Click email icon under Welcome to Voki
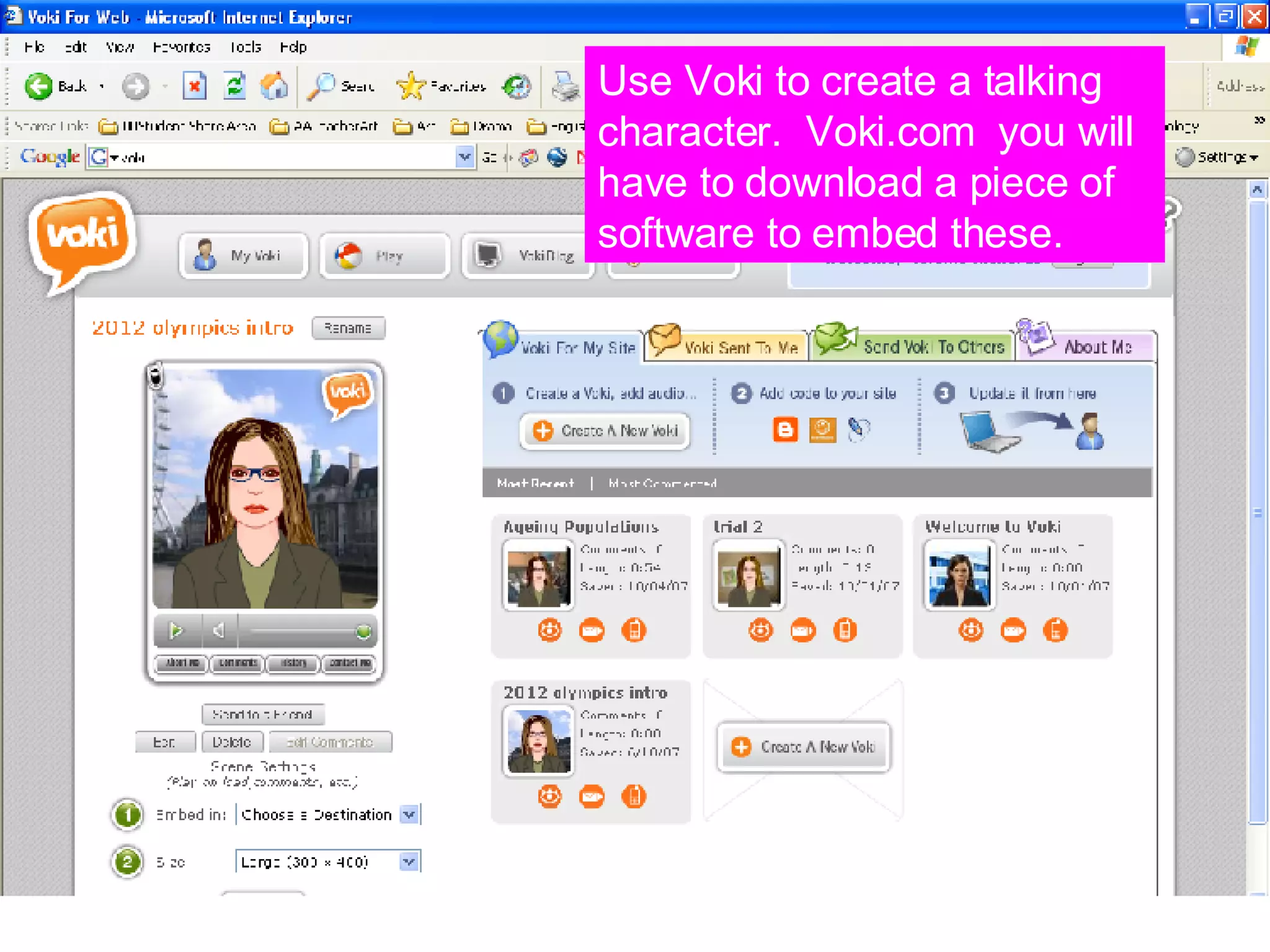This screenshot has height=952, width=1270. [x=1013, y=630]
